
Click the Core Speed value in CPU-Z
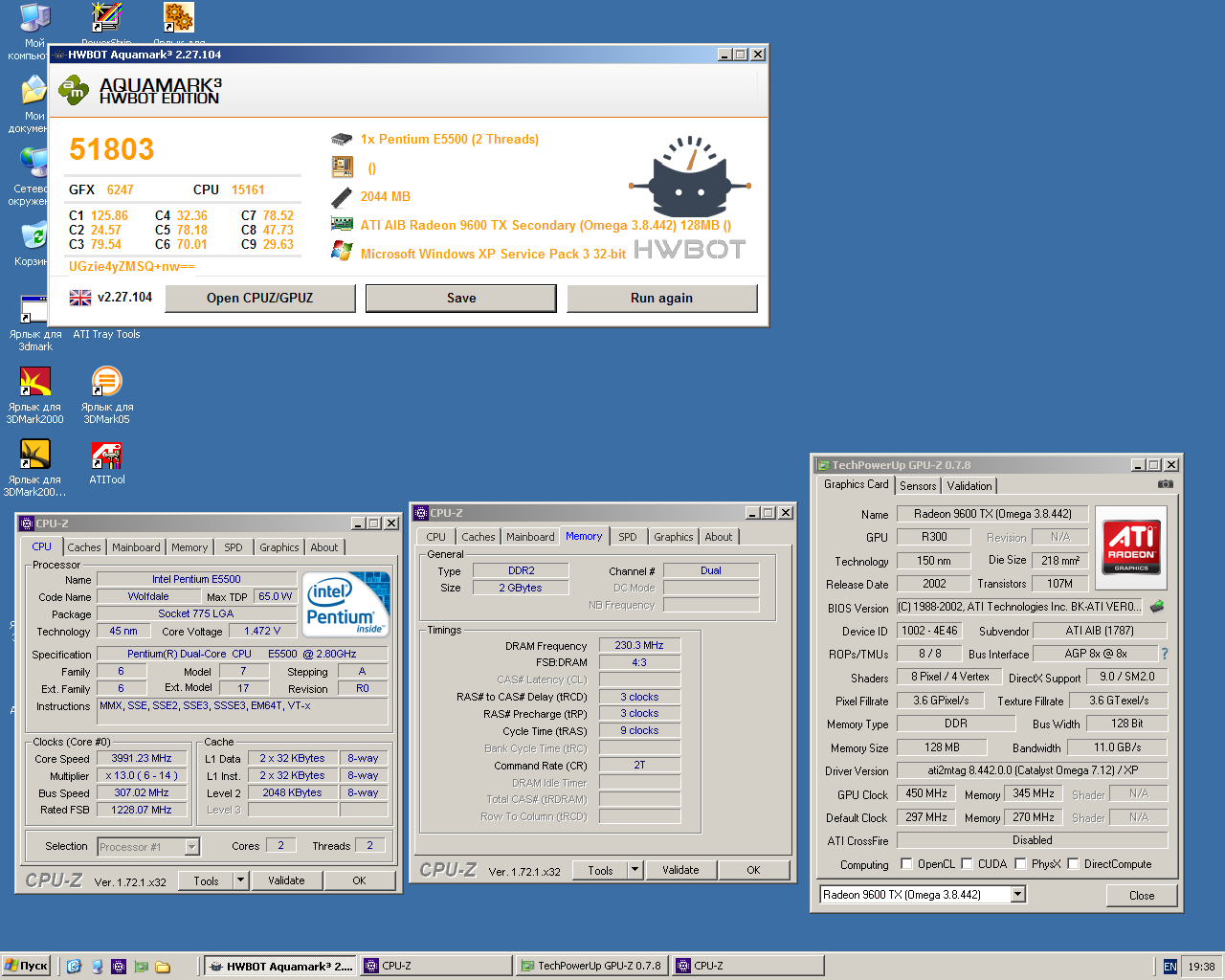pyautogui.click(x=142, y=758)
